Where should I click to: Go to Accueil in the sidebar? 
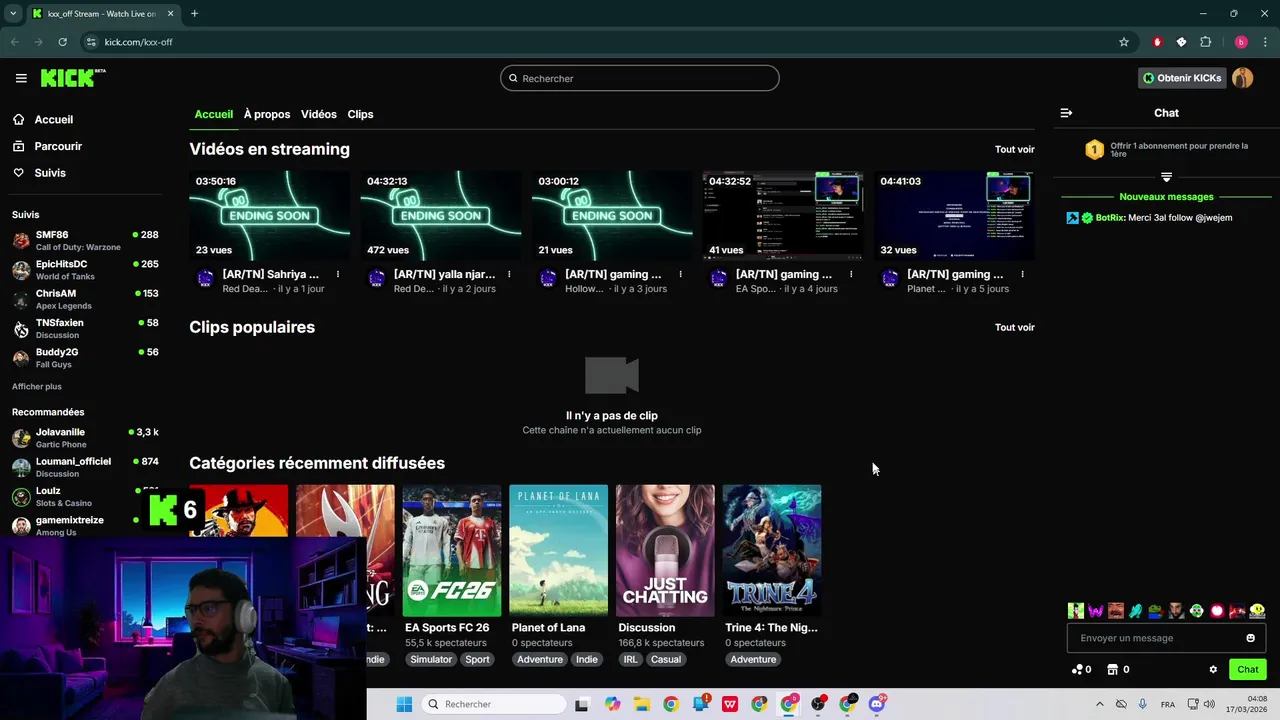(x=53, y=119)
